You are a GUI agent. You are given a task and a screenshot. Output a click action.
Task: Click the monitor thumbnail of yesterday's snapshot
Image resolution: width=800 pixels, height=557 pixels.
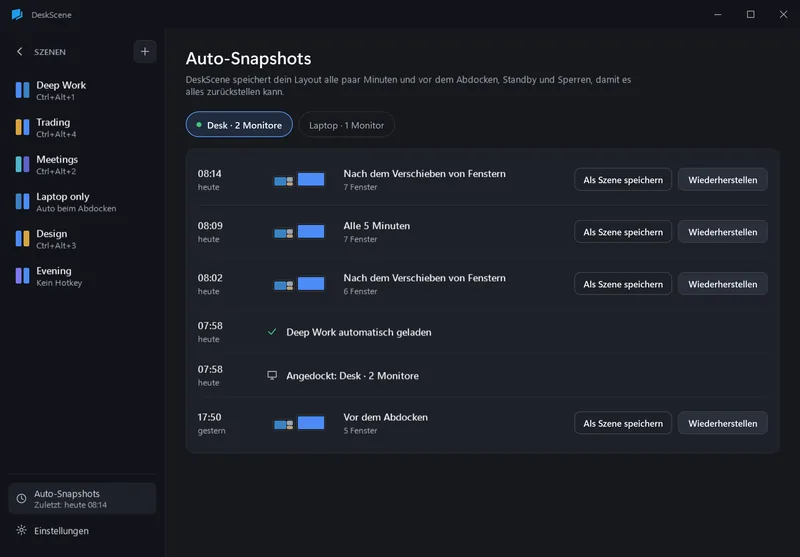pyautogui.click(x=299, y=423)
